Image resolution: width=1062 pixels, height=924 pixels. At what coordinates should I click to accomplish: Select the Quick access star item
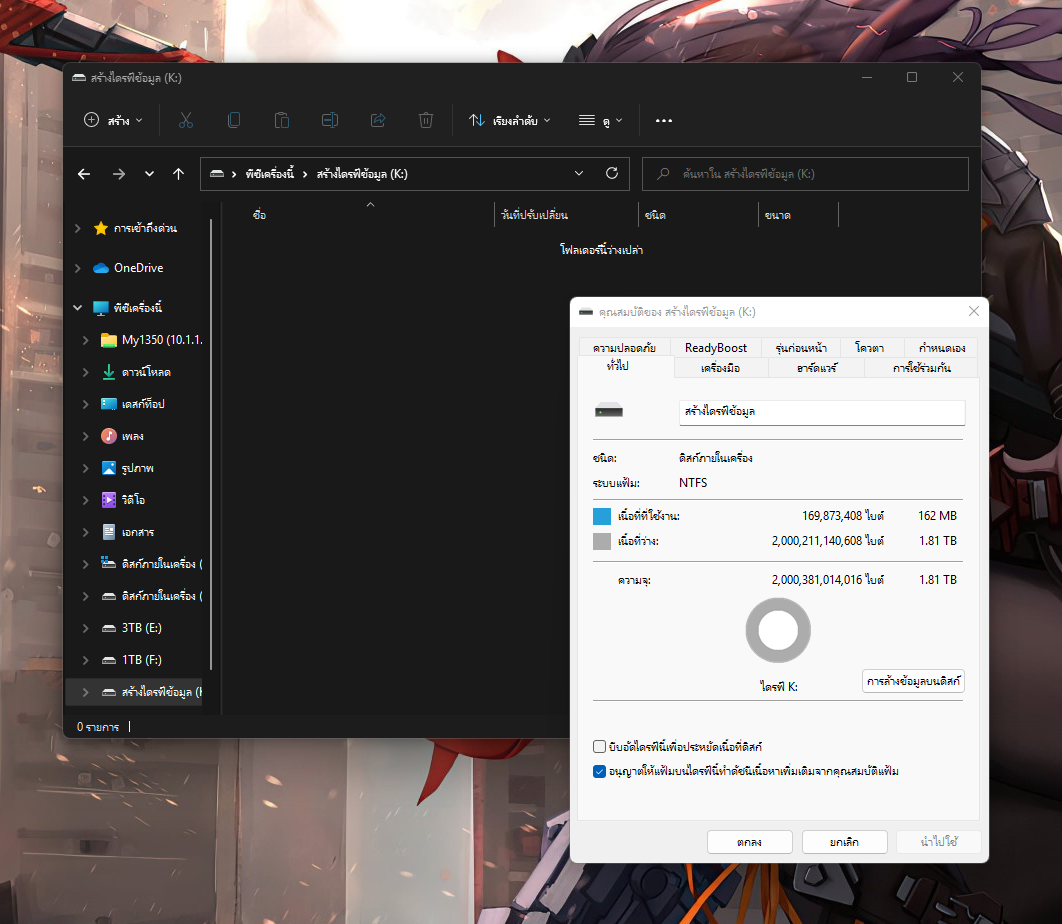135,228
